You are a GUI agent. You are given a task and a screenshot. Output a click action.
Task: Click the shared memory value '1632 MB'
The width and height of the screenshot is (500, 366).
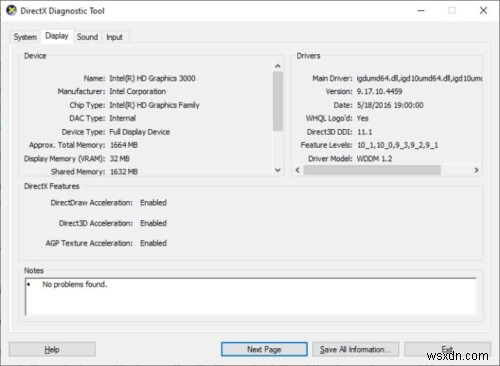pyautogui.click(x=124, y=172)
